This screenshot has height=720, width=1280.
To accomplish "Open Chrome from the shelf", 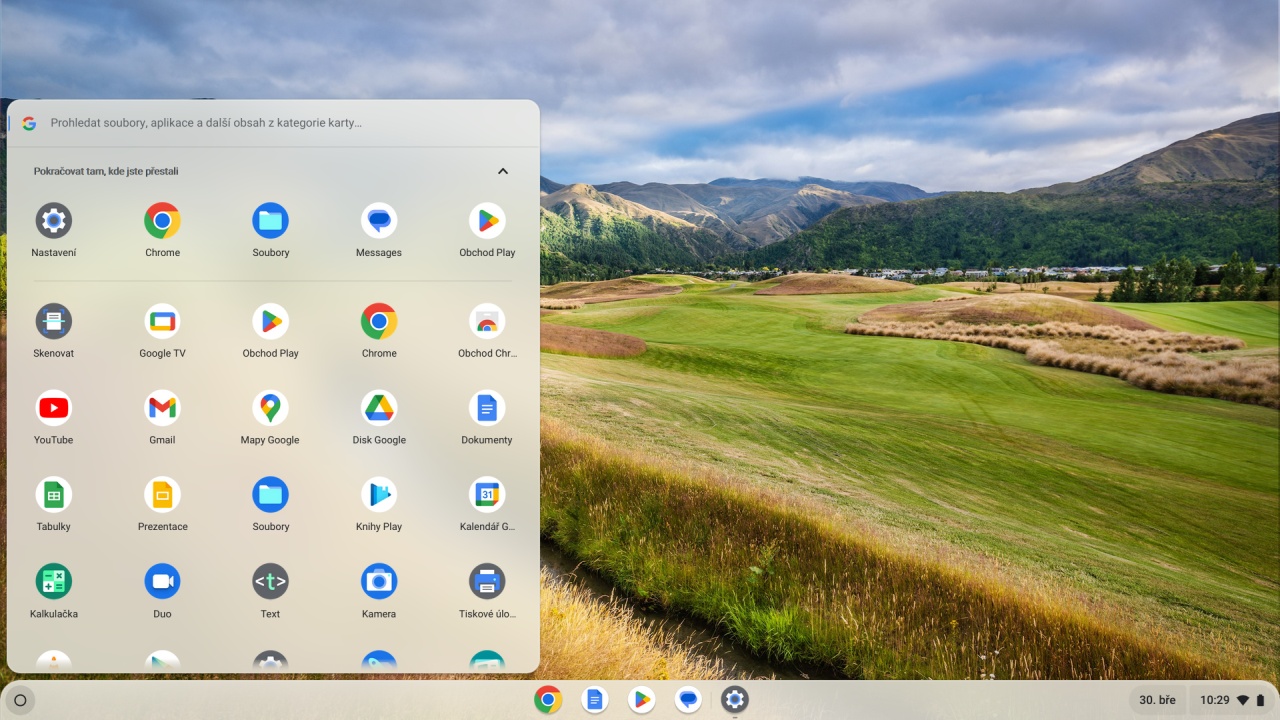I will 548,700.
